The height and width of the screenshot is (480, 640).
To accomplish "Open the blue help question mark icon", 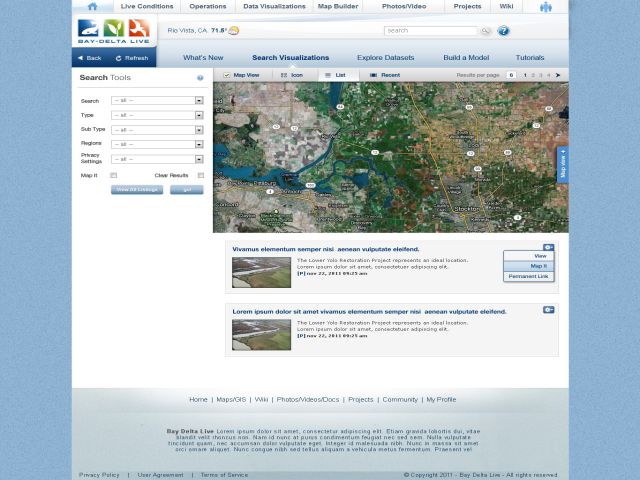I will point(503,31).
